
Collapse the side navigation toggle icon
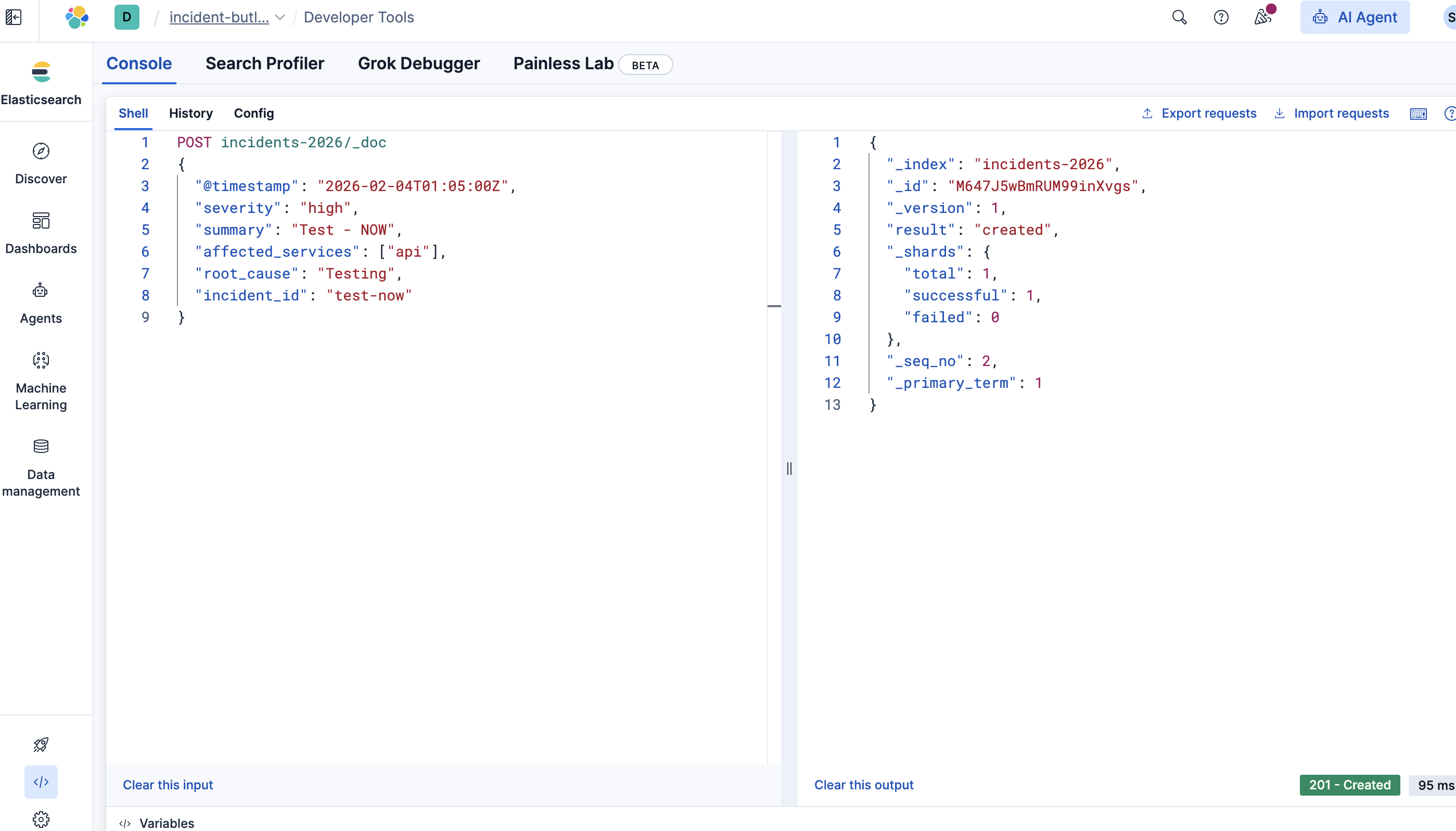(14, 17)
